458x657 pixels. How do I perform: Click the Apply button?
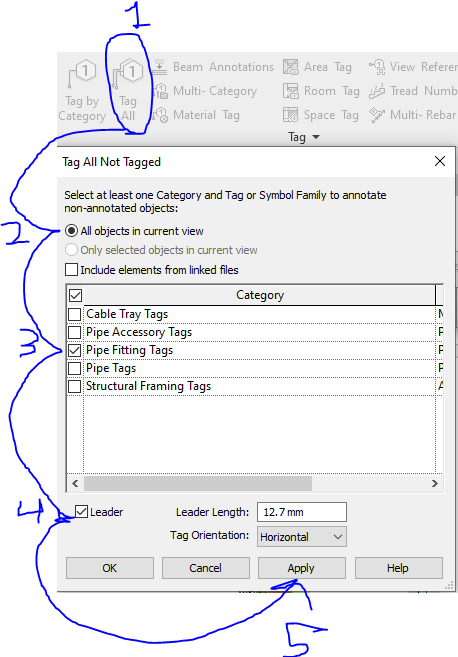coord(302,568)
